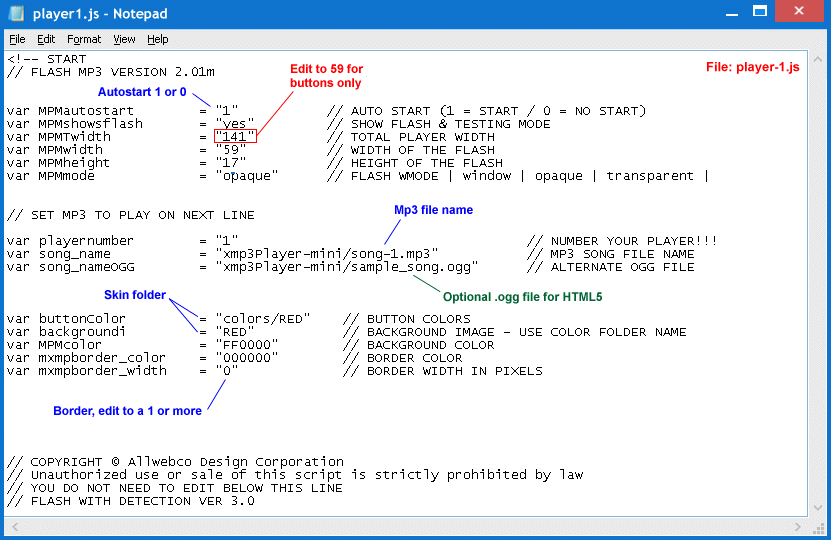The image size is (831, 540).
Task: Close the player1.js Notepad window
Action: pos(801,11)
